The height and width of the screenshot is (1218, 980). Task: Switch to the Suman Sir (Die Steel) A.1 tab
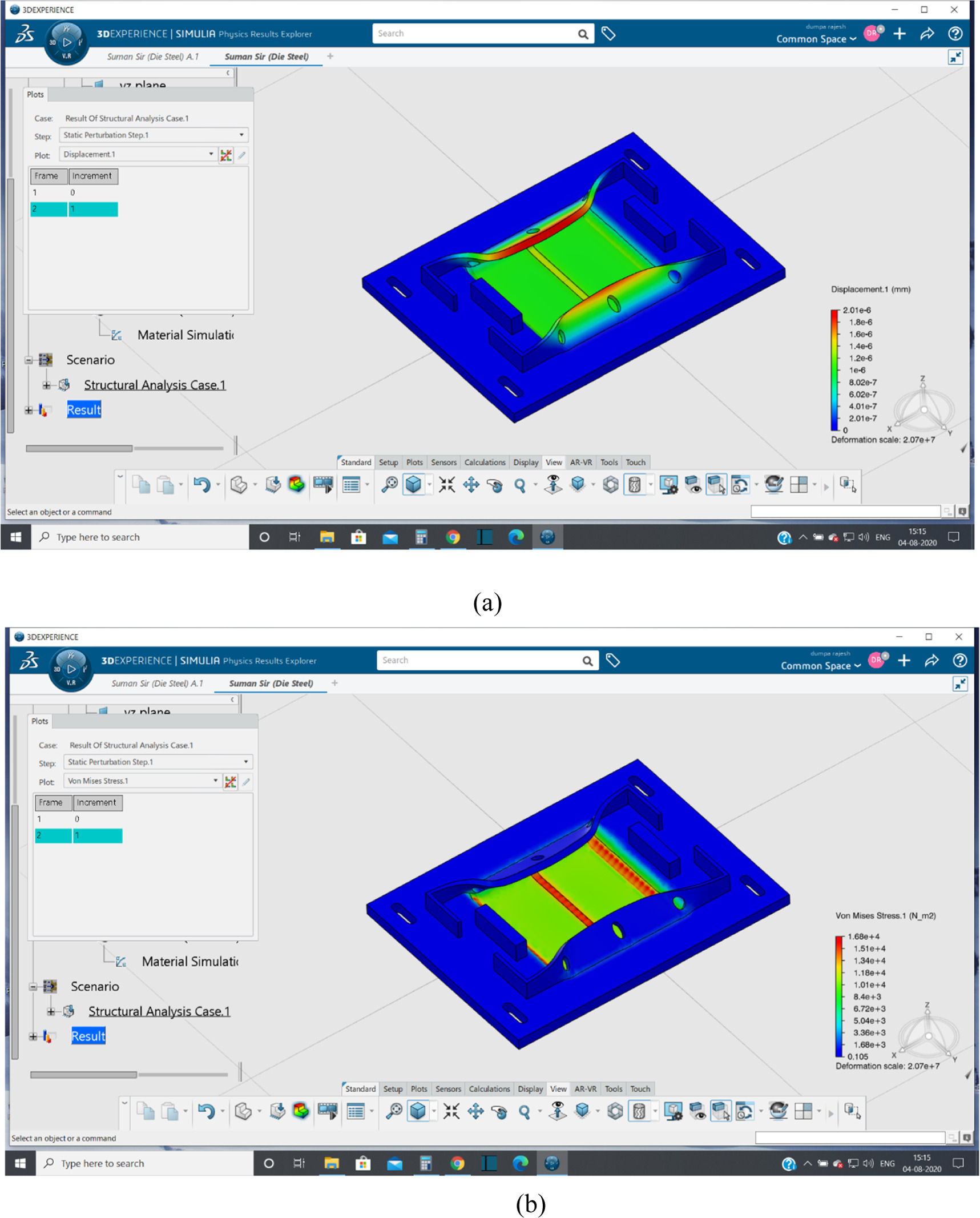pos(152,57)
